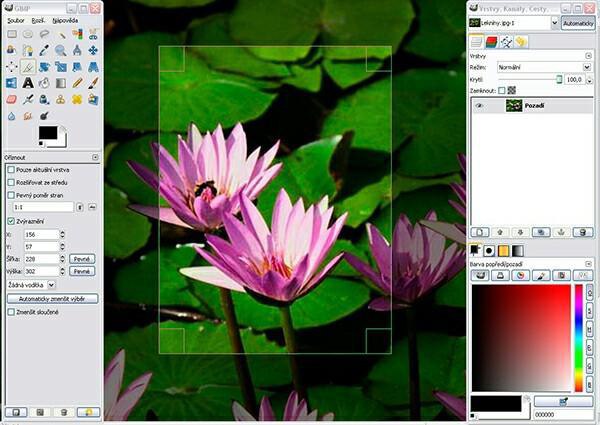Screen dimensions: 600x425
Task: Click the Pevné button next to Výška
Action: 82,271
